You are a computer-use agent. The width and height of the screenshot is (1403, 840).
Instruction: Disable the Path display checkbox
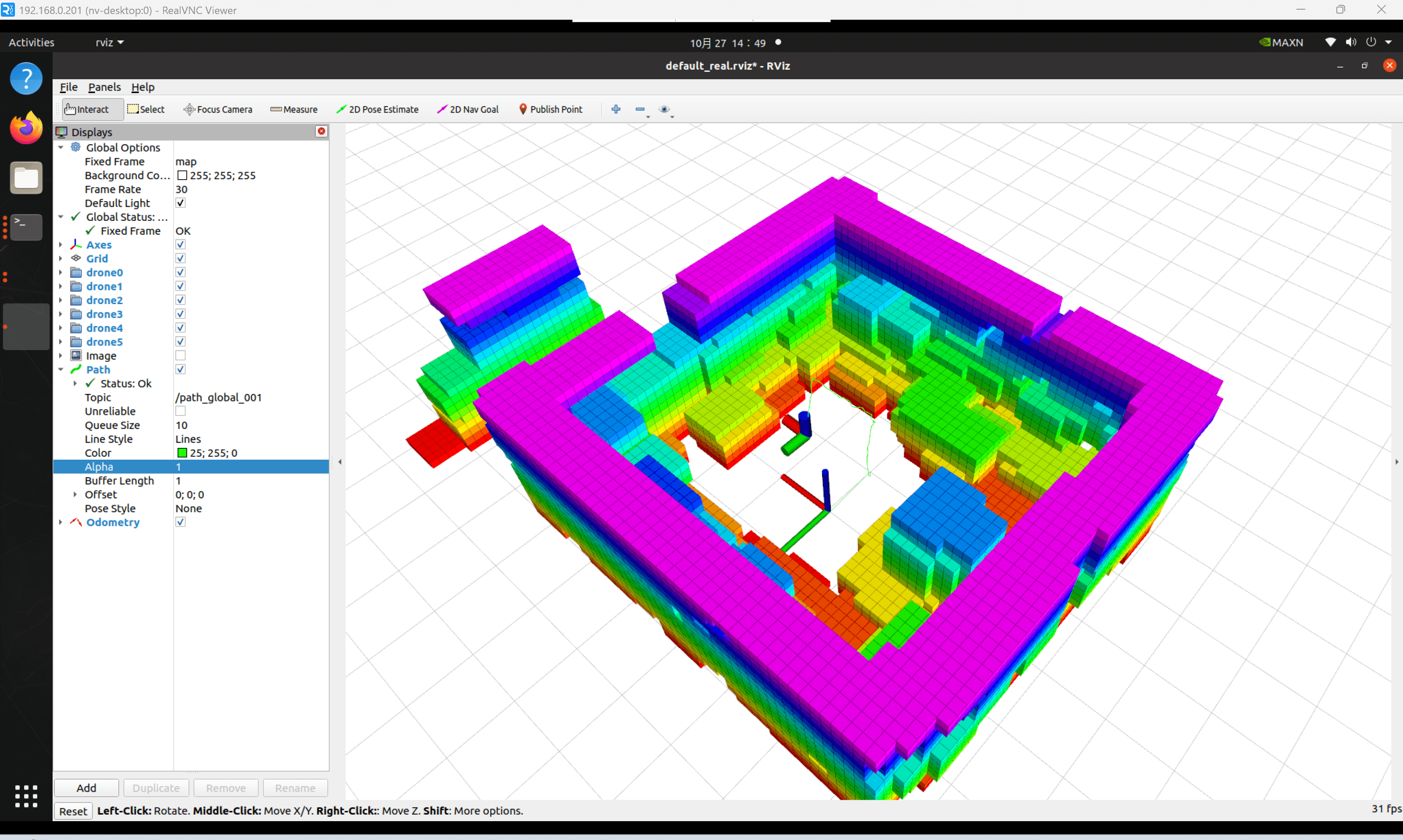[181, 369]
